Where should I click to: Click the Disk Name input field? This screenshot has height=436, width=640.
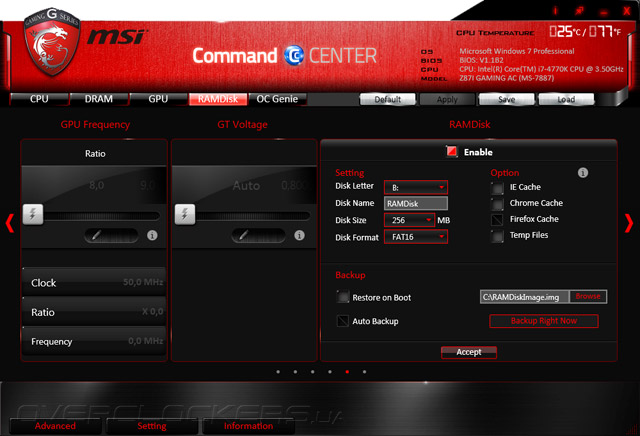(416, 203)
